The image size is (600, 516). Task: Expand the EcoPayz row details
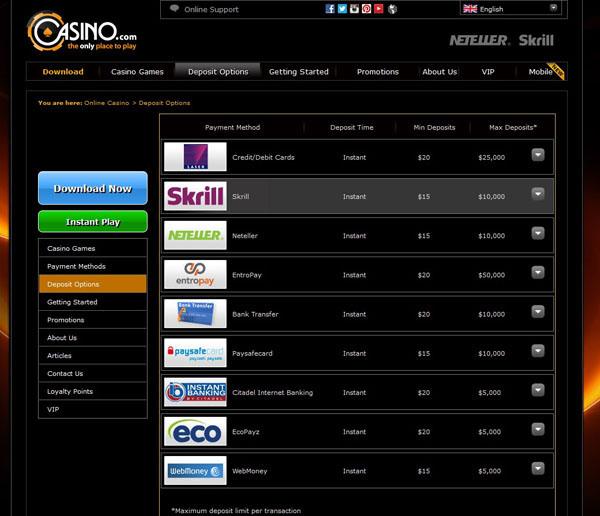(538, 429)
